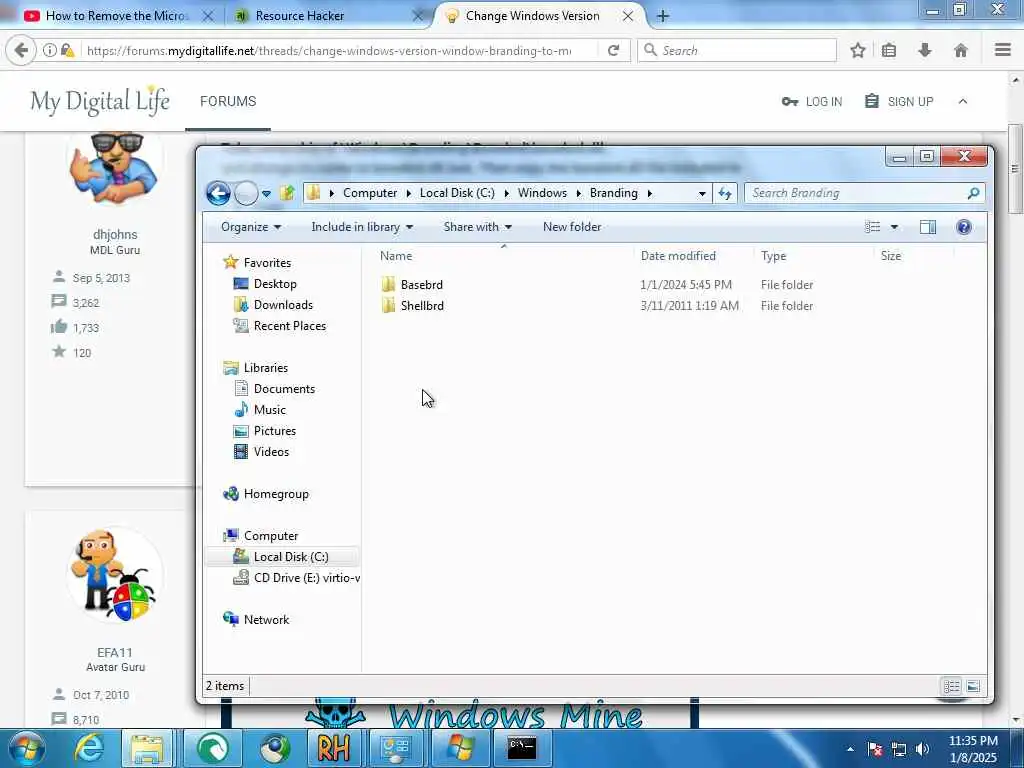Click Windows in the address breadcrumb
Screen dimensions: 1024x768
click(x=542, y=193)
